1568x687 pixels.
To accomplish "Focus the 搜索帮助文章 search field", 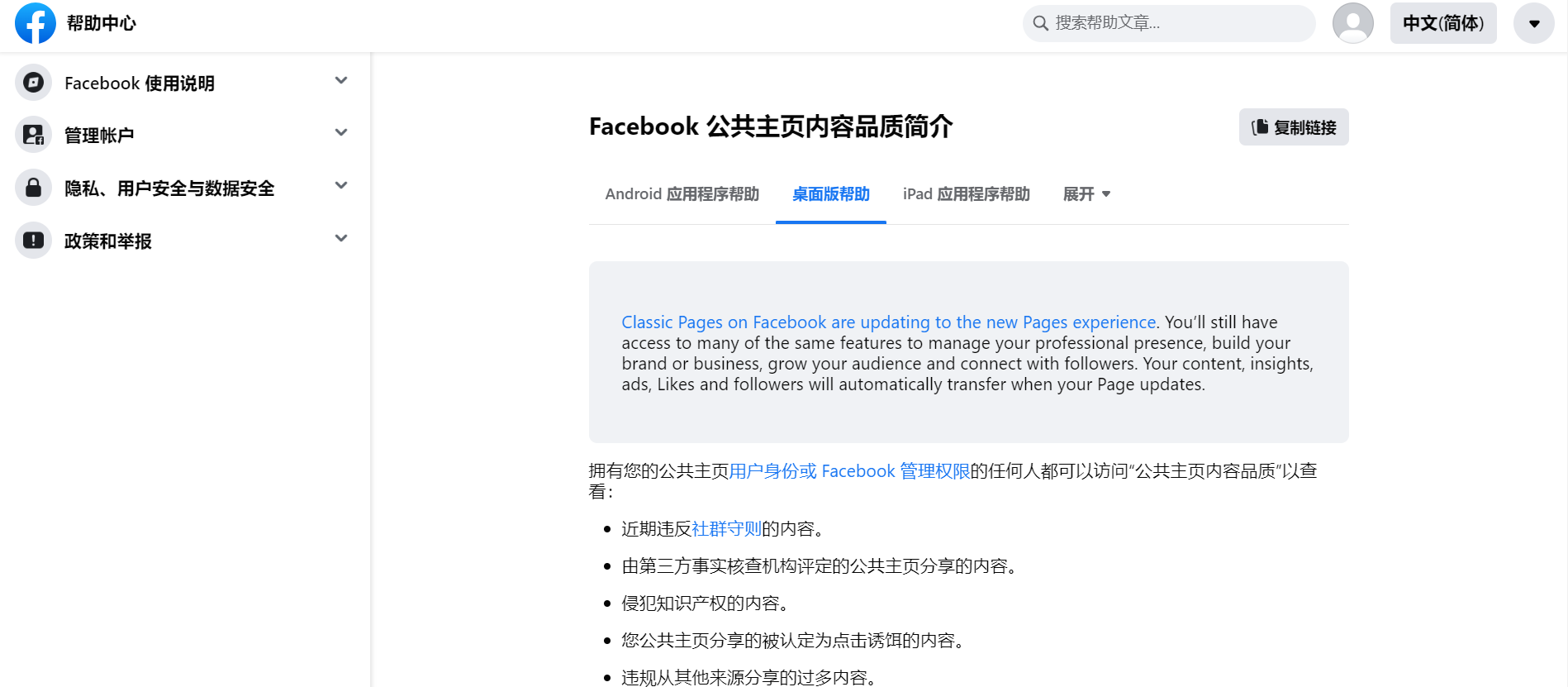I will coord(1169,23).
